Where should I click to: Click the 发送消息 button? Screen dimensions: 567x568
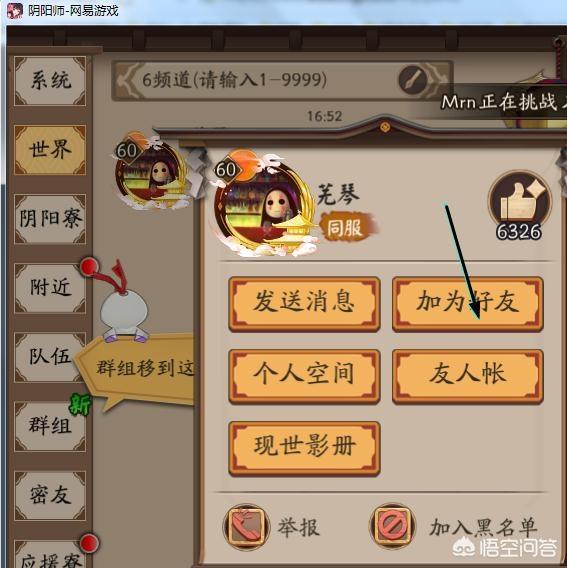[x=304, y=304]
